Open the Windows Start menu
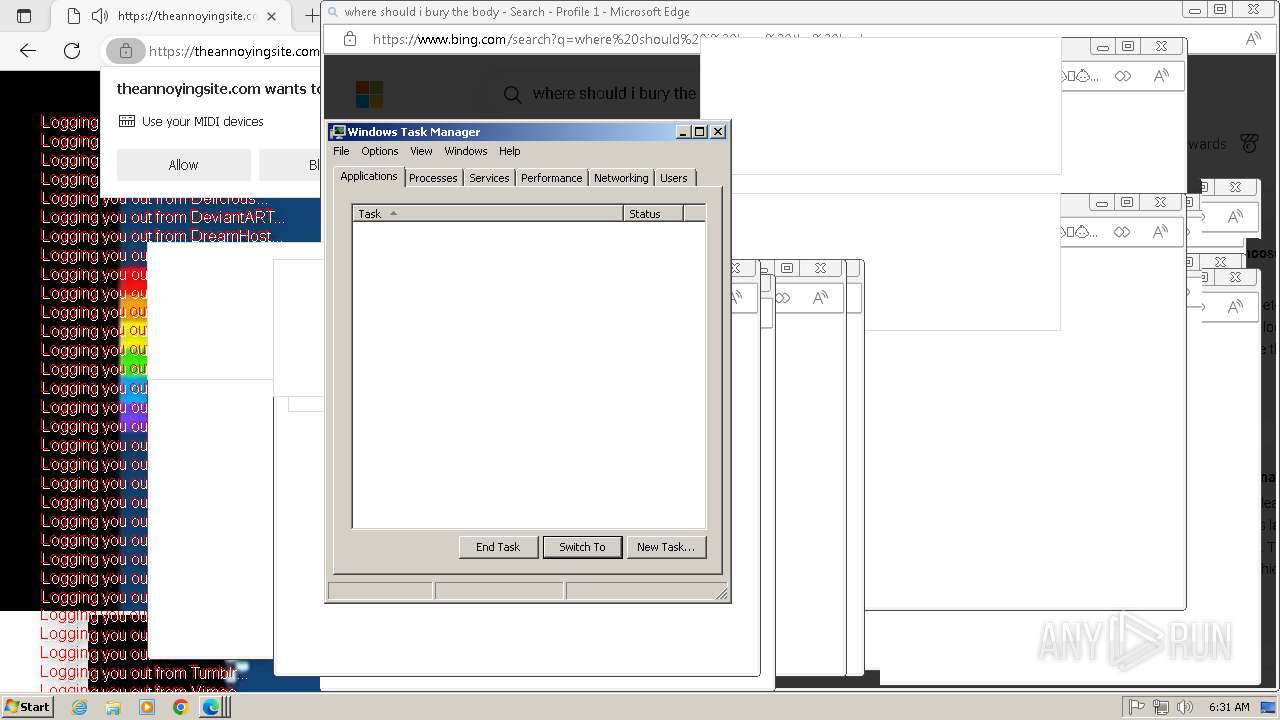1280x720 pixels. point(27,706)
